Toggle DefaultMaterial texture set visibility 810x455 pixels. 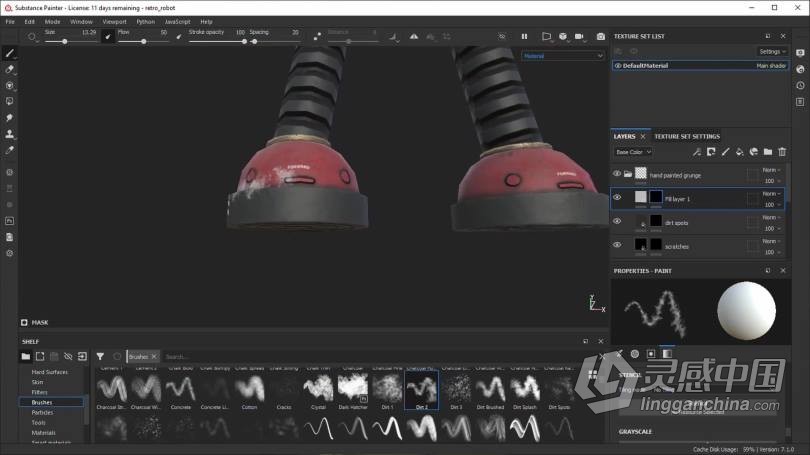618,66
